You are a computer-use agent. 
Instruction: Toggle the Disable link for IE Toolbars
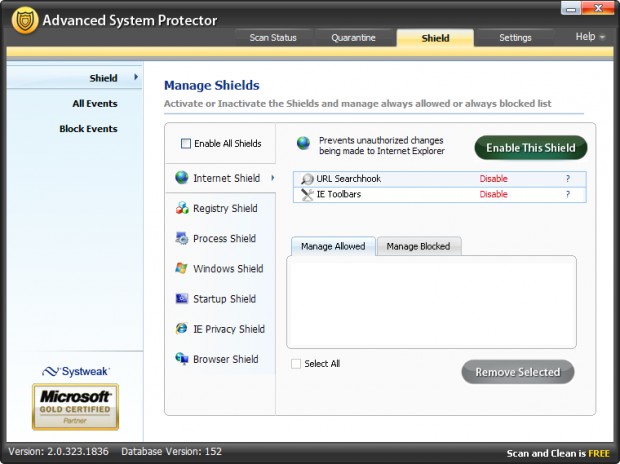pos(493,194)
